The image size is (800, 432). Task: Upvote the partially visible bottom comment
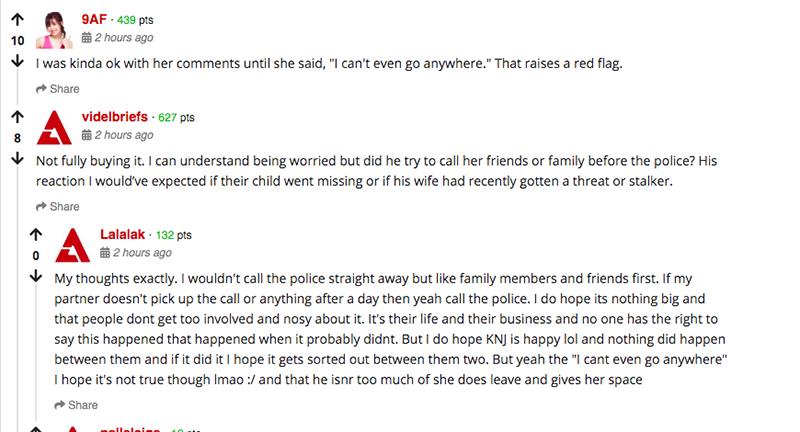(36, 427)
